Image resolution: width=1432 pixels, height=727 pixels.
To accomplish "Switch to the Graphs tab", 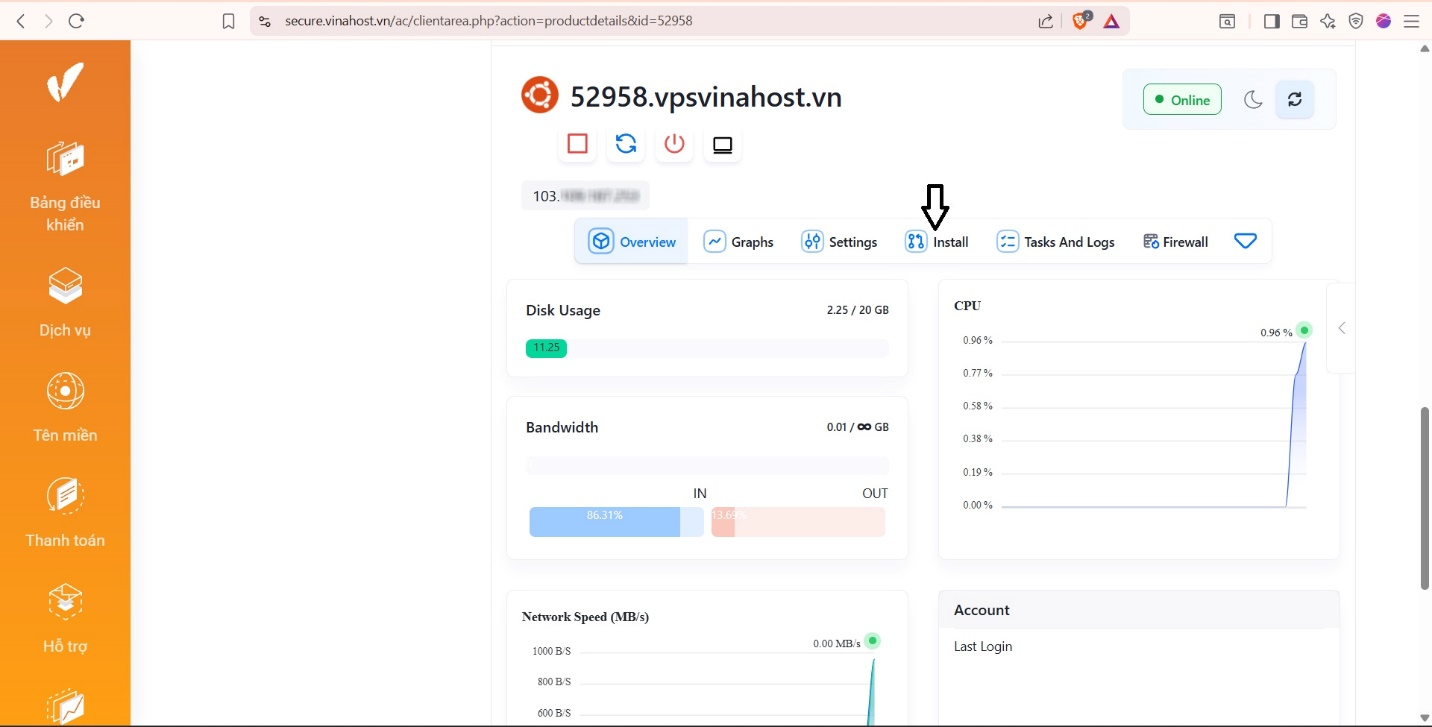I will (739, 241).
